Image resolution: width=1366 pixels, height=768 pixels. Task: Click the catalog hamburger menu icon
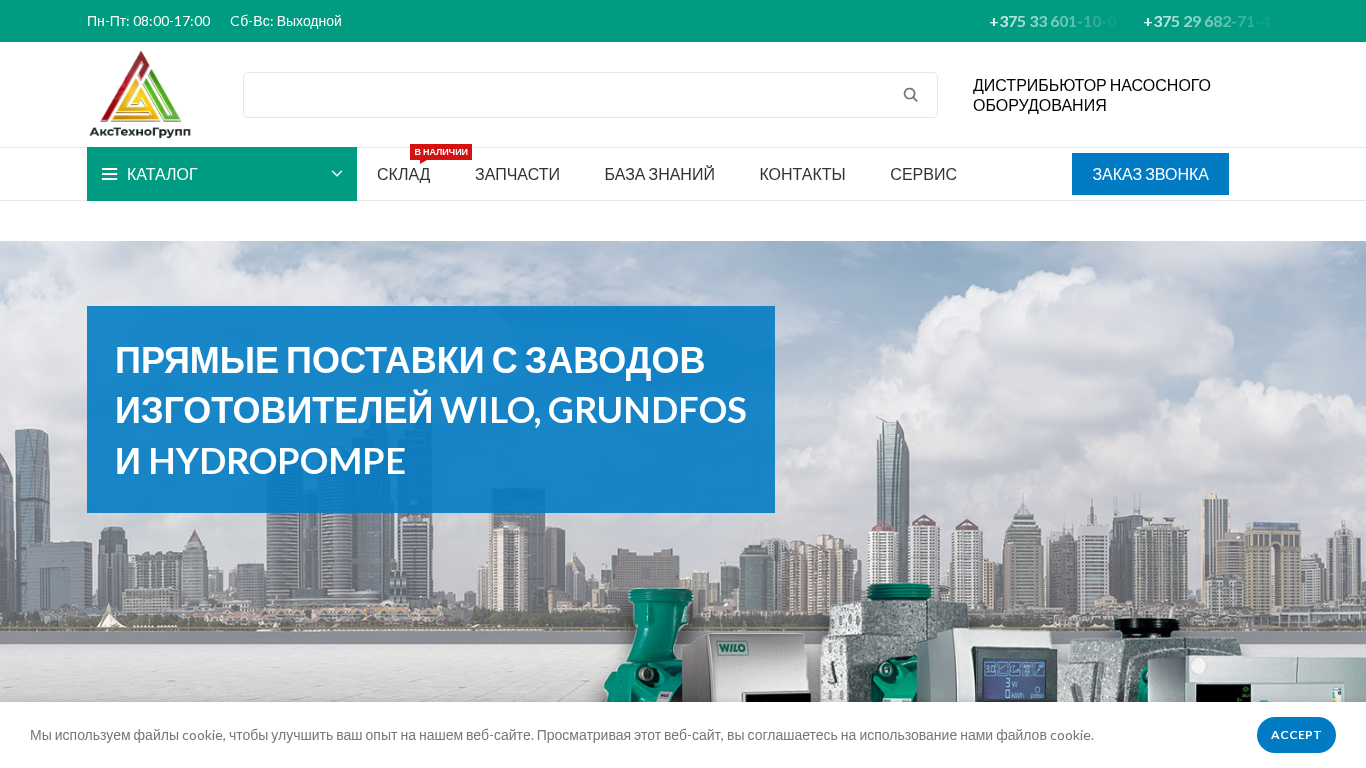pos(110,174)
